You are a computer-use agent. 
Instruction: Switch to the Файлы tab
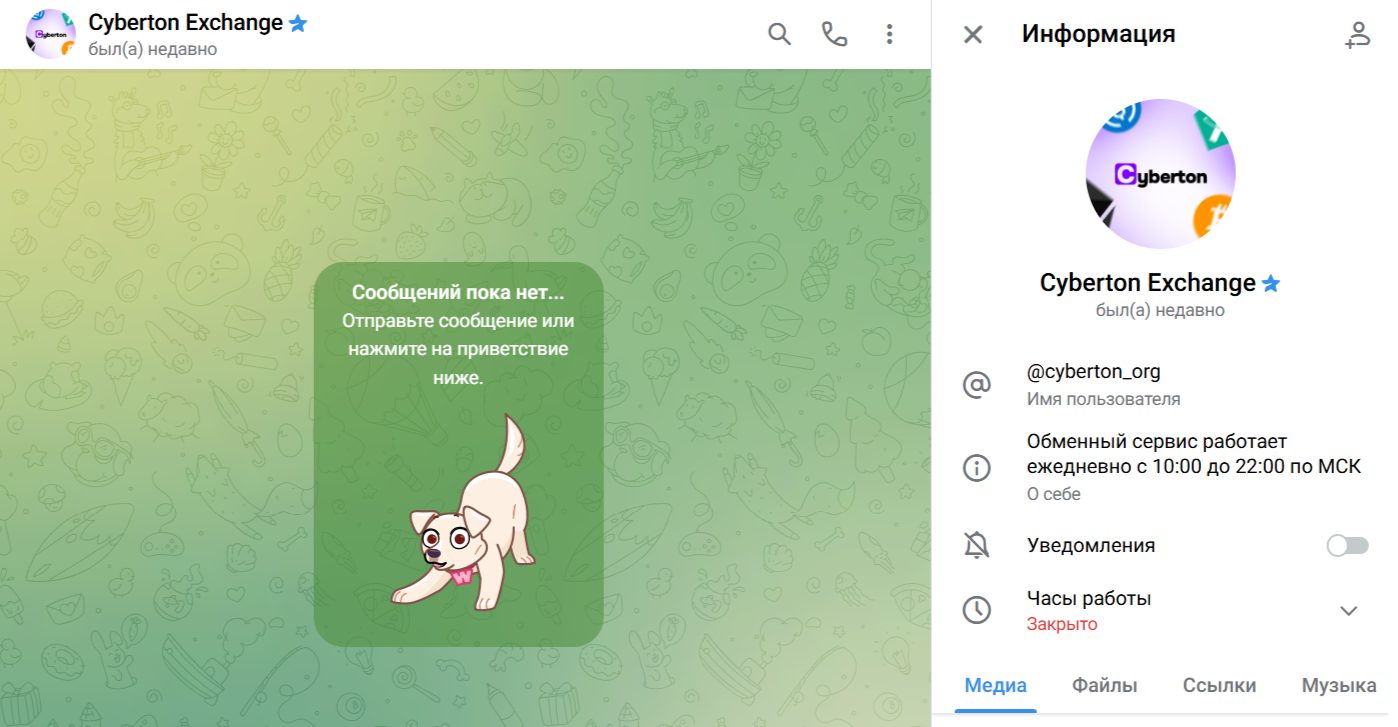(x=1104, y=686)
